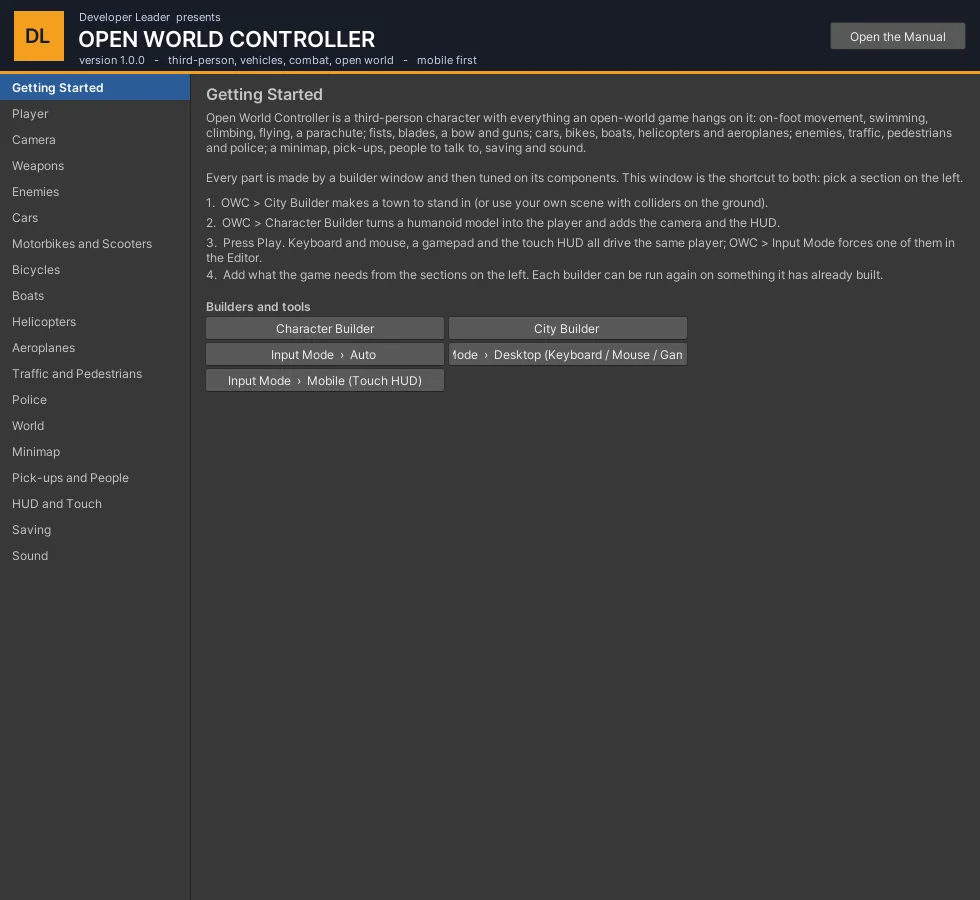Open the Manual button
Screen dimensions: 980x900
point(898,36)
